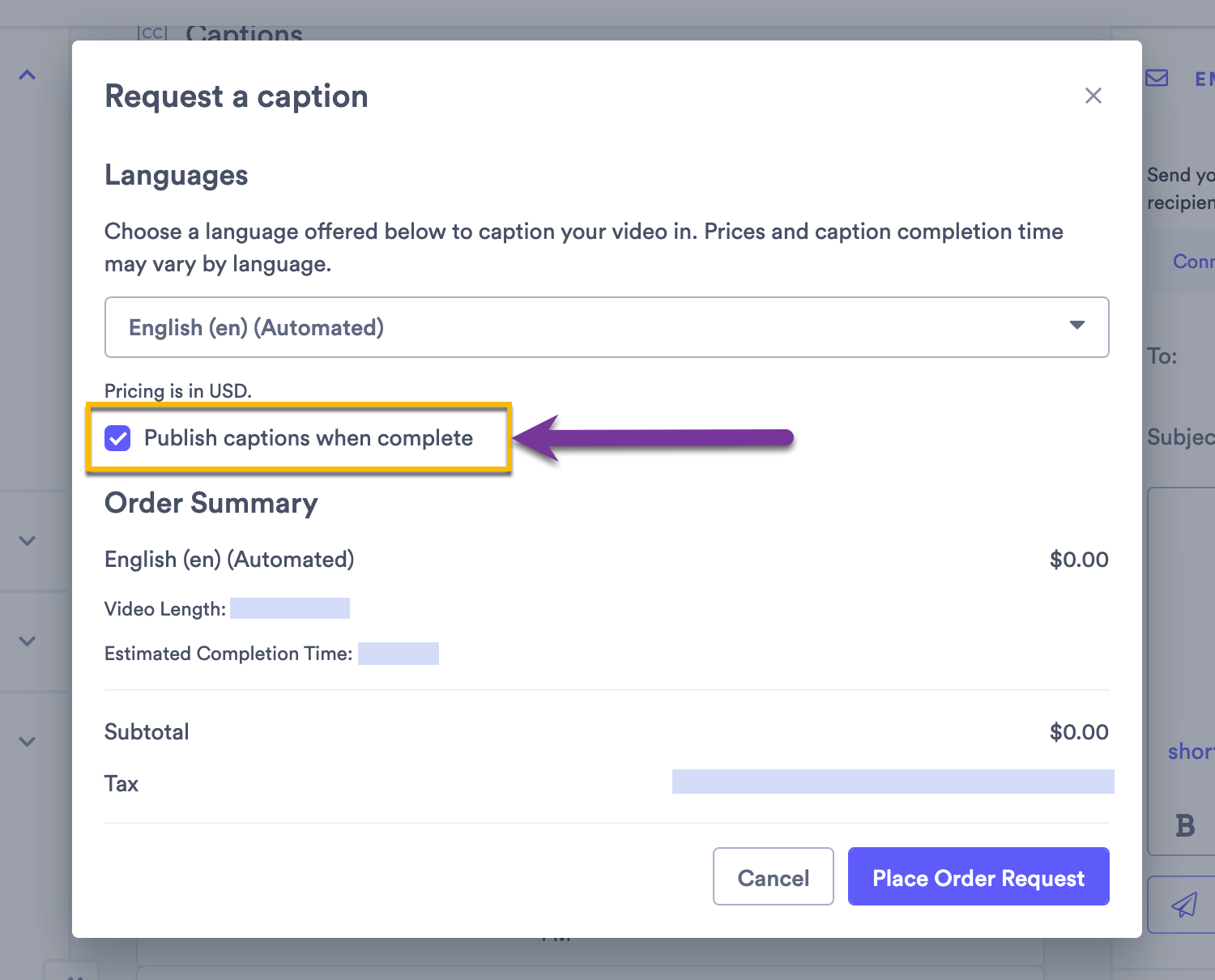1215x980 pixels.
Task: Click the paper airplane send icon
Action: tap(1183, 905)
